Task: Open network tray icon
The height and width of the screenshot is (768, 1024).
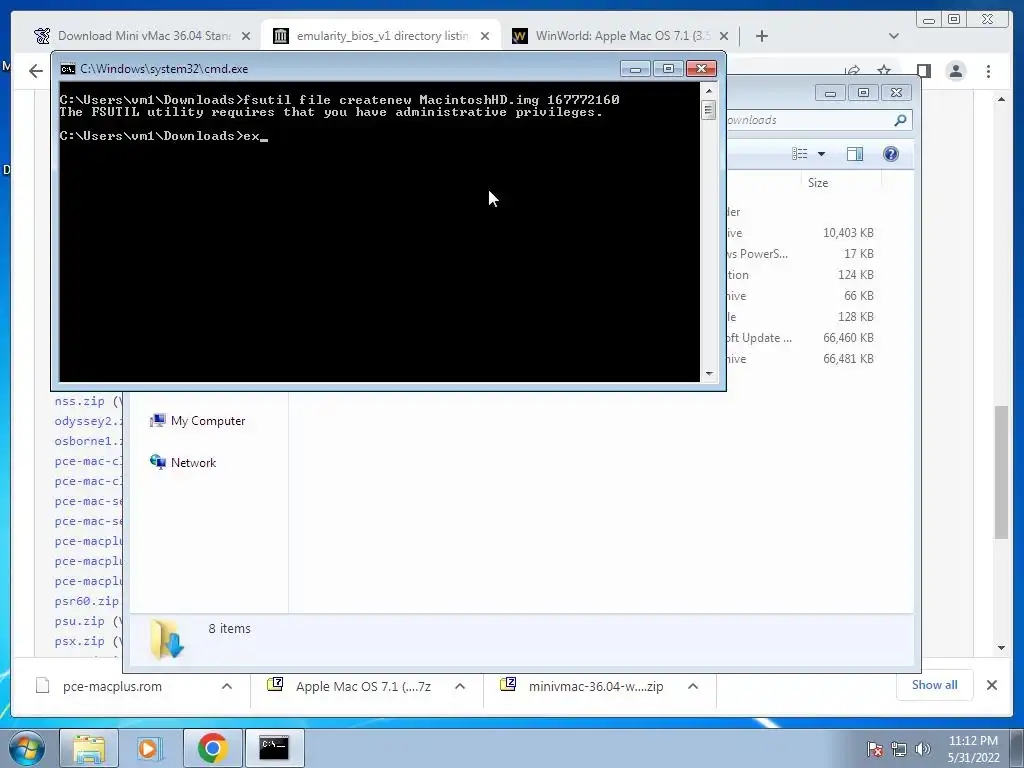Action: click(x=899, y=749)
